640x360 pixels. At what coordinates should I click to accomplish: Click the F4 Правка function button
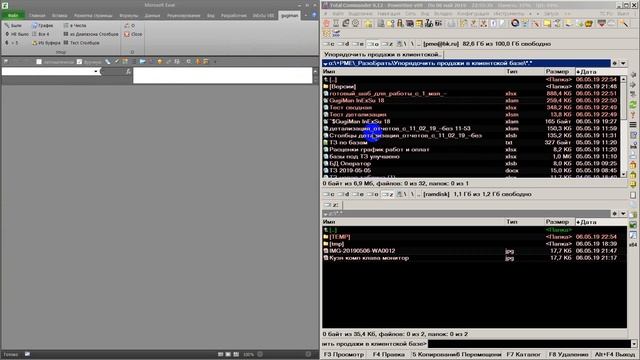click(389, 354)
